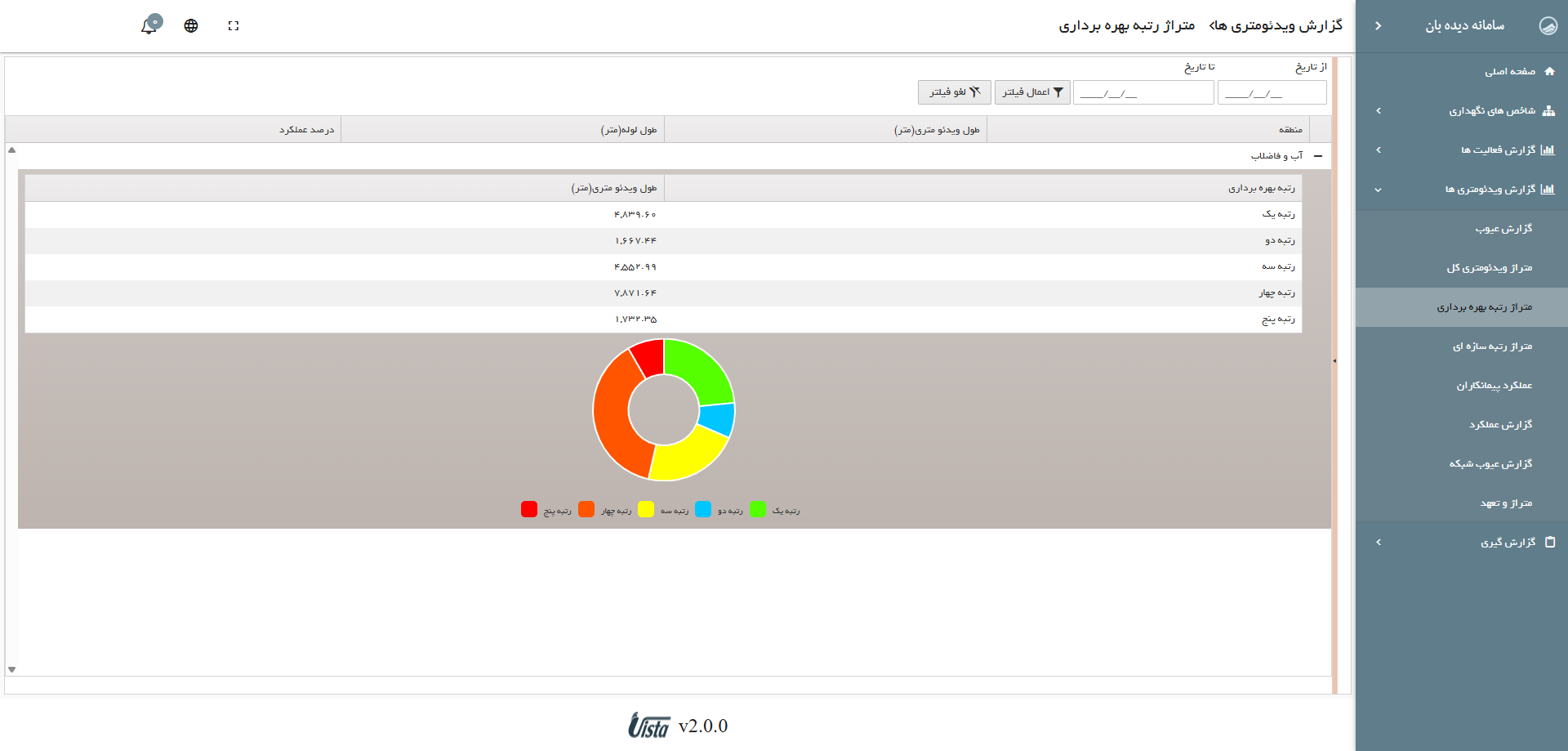Open متراژ رتبه سازه ای menu item
This screenshot has height=751, width=1568.
point(1492,346)
